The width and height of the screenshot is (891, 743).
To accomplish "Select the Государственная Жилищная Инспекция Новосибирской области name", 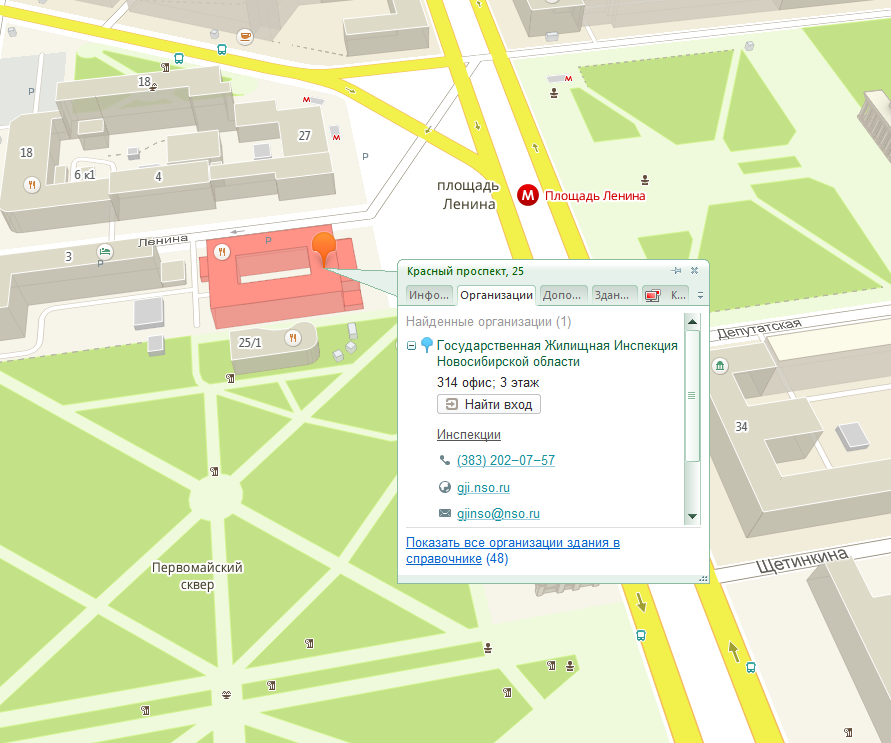I will pyautogui.click(x=557, y=353).
